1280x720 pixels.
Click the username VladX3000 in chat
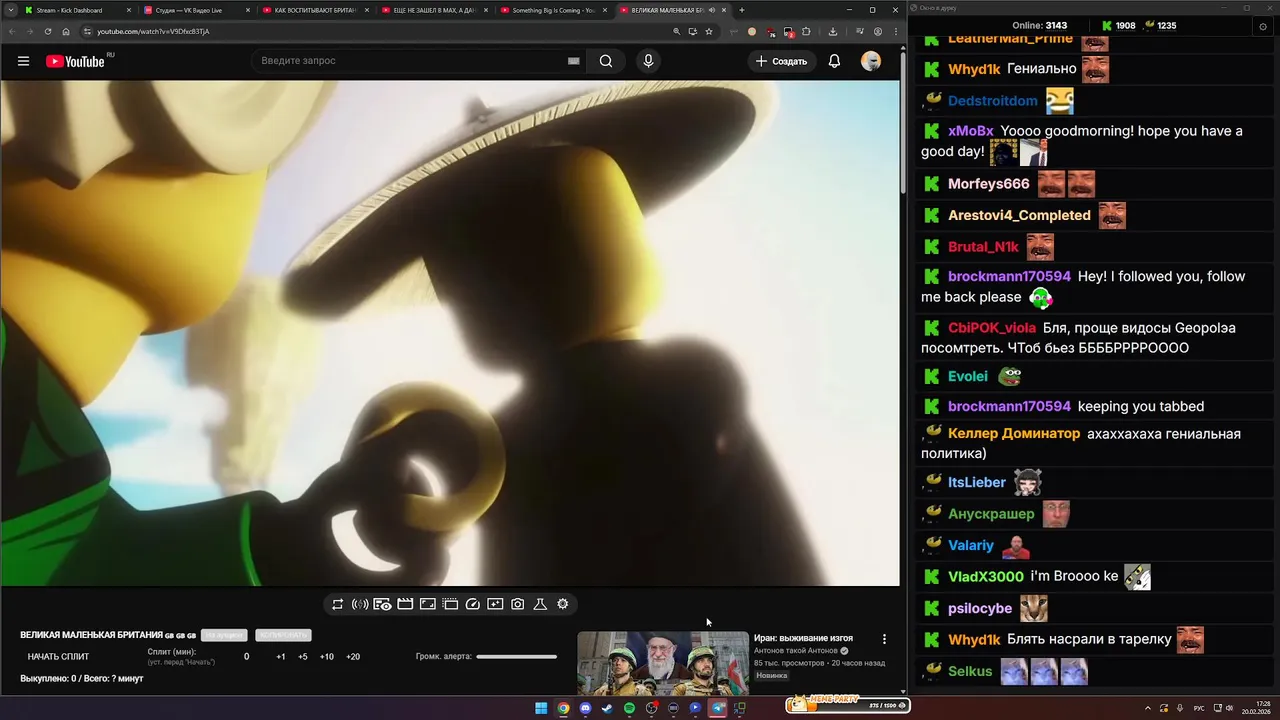coord(986,577)
